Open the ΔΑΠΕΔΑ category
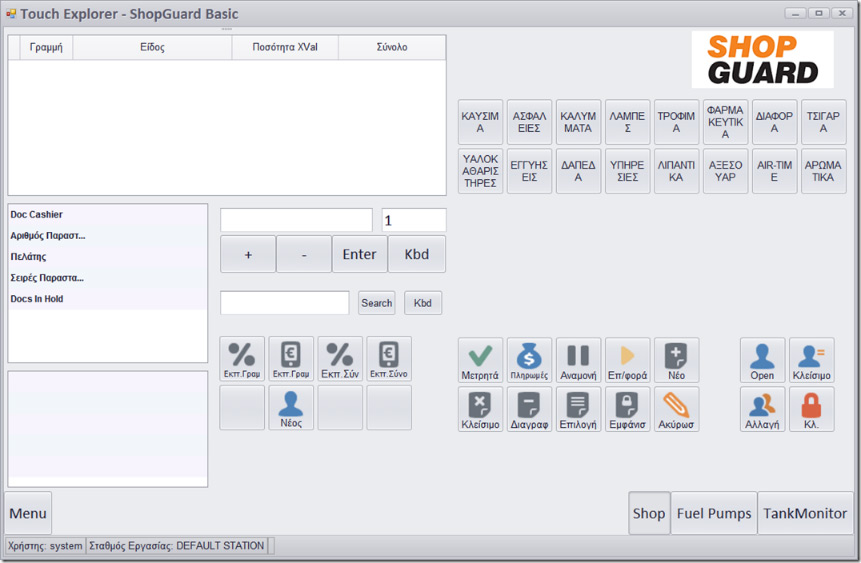Image resolution: width=861 pixels, height=563 pixels. pyautogui.click(x=578, y=171)
